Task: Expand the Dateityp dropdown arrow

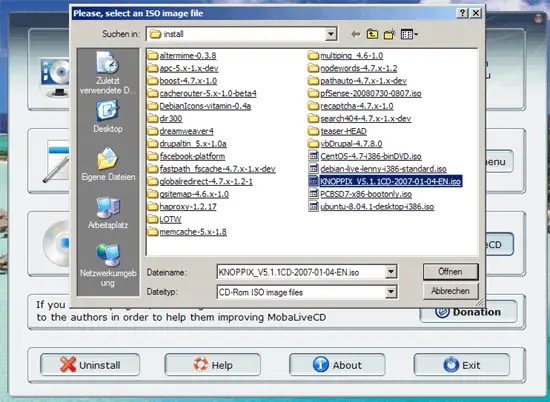Action: coord(391,292)
